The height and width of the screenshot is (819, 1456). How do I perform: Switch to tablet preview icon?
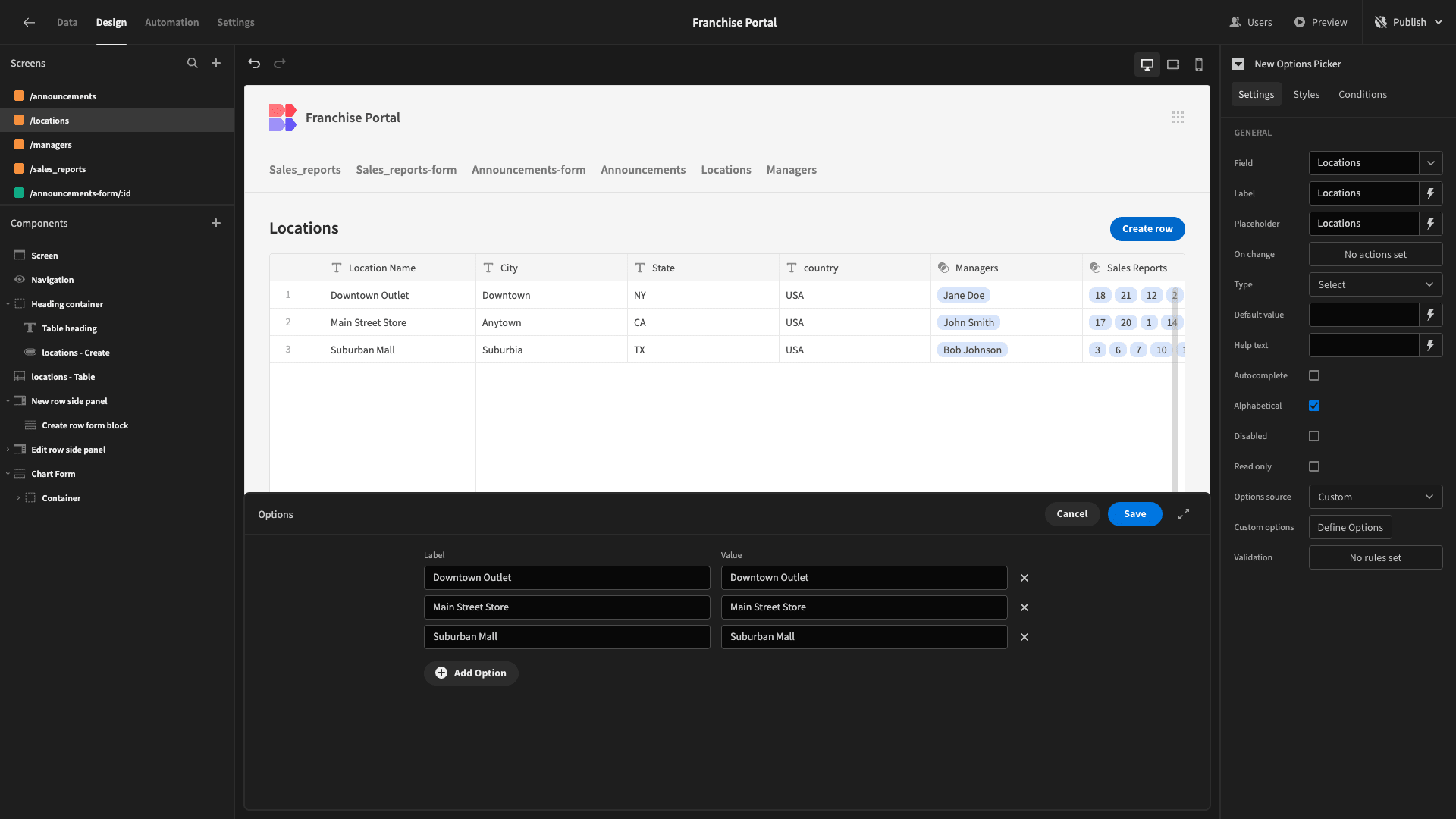(x=1173, y=64)
